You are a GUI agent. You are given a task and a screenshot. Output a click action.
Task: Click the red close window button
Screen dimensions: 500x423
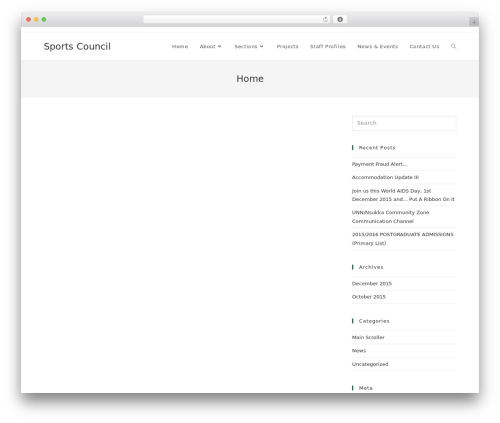pyautogui.click(x=29, y=19)
